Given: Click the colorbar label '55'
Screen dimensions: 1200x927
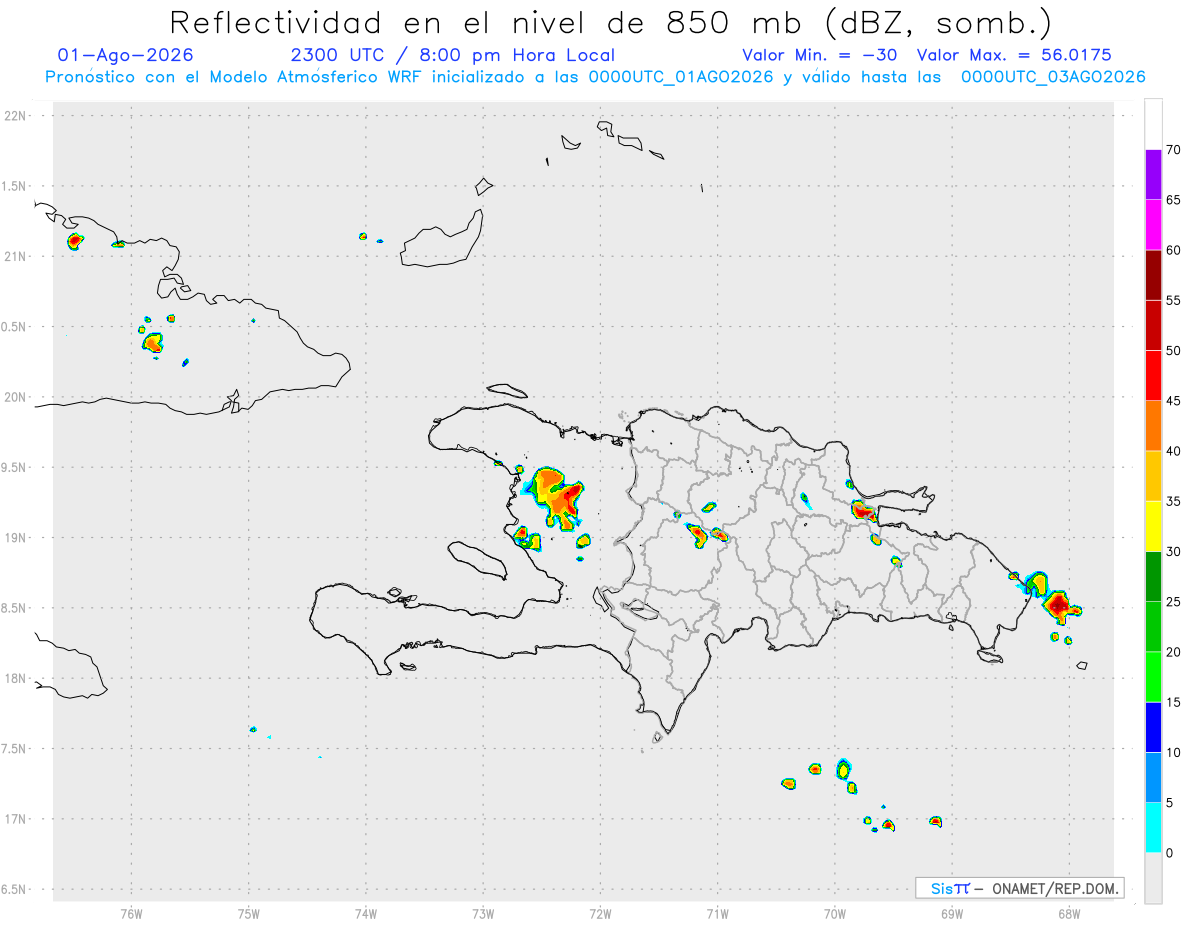Looking at the screenshot, I should pyautogui.click(x=1173, y=300).
